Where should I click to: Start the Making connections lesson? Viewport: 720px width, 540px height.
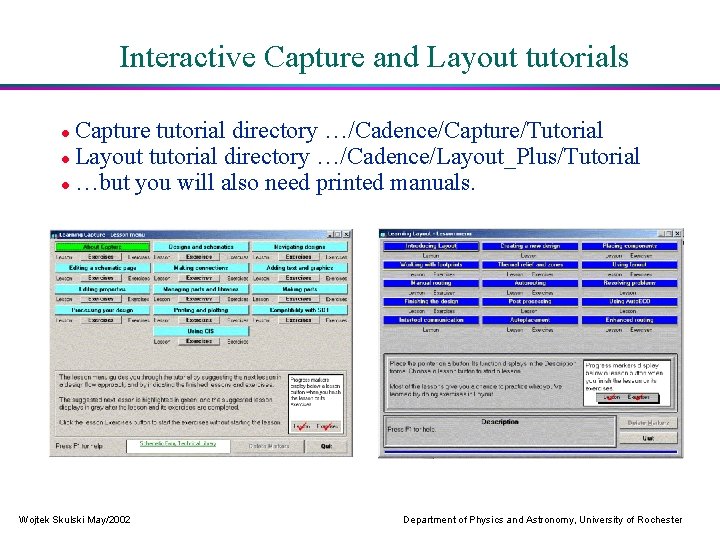coord(201,268)
